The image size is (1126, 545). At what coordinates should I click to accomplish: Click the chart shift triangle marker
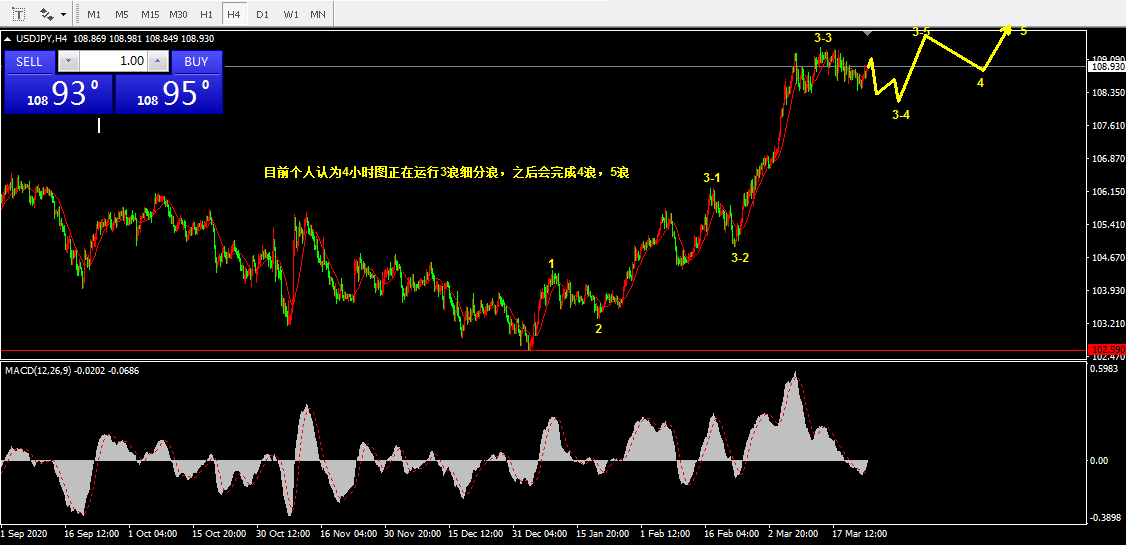(x=868, y=33)
